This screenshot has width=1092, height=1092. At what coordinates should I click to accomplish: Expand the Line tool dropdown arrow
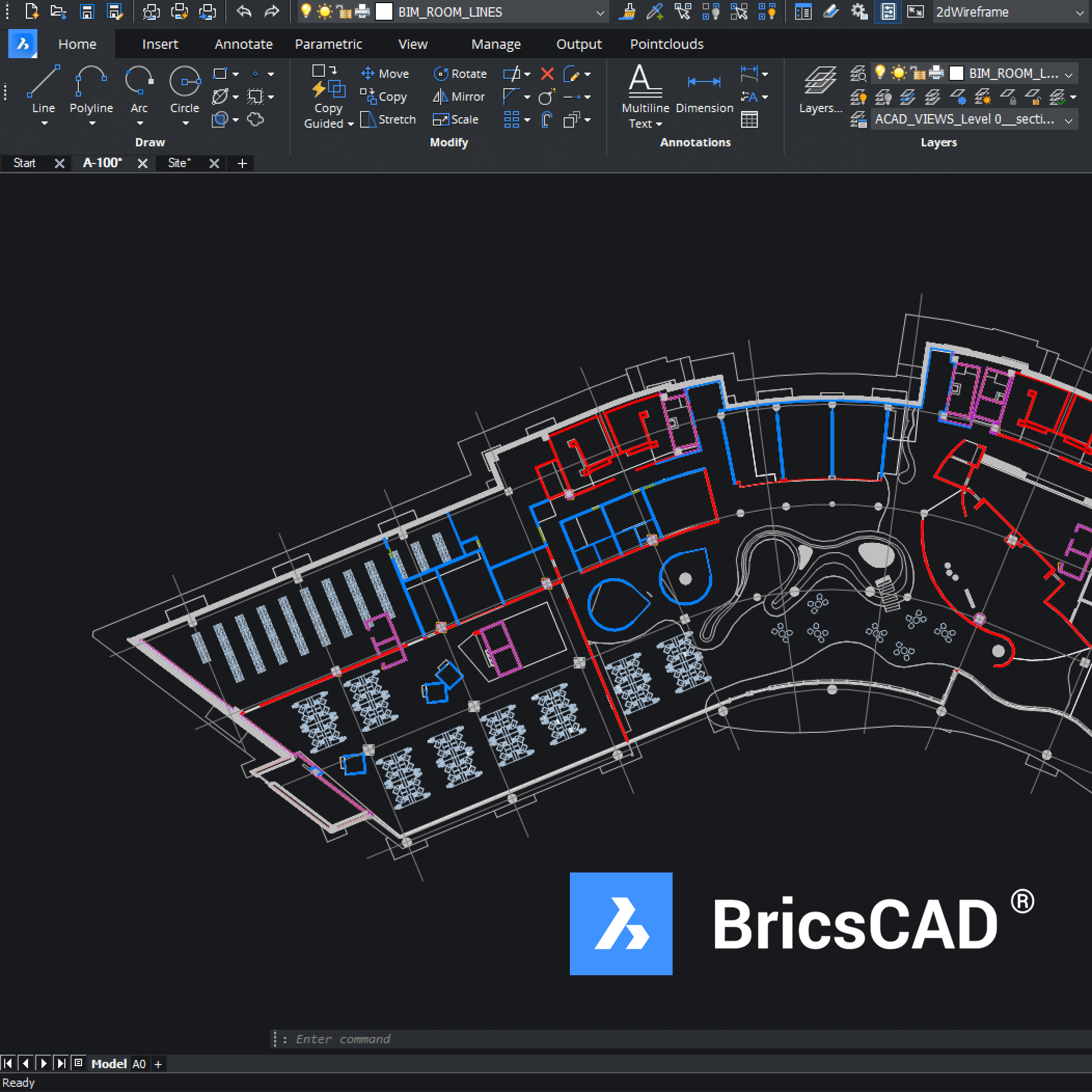[x=44, y=123]
